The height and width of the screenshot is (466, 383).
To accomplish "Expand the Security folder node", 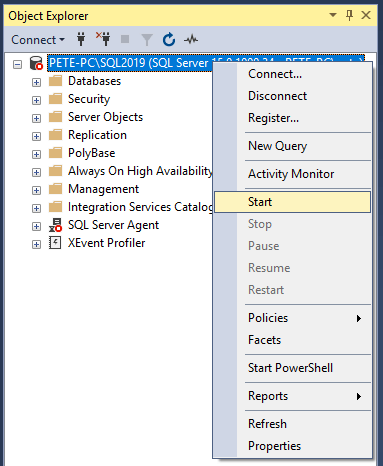I will pyautogui.click(x=36, y=100).
